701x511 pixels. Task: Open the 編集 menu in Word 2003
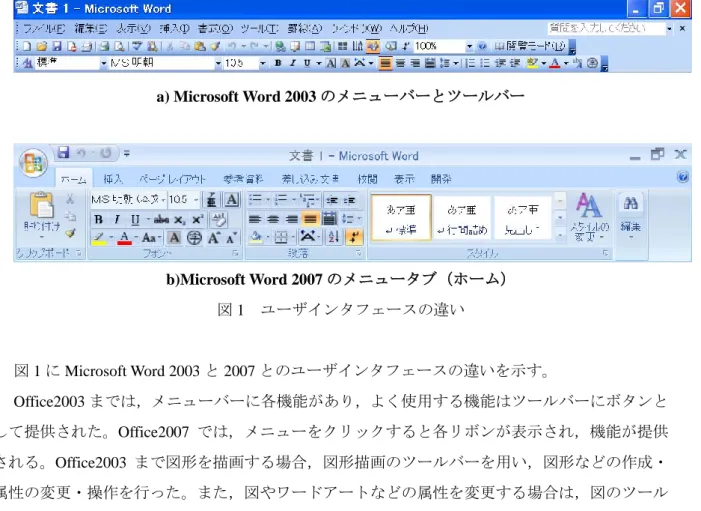[91, 29]
